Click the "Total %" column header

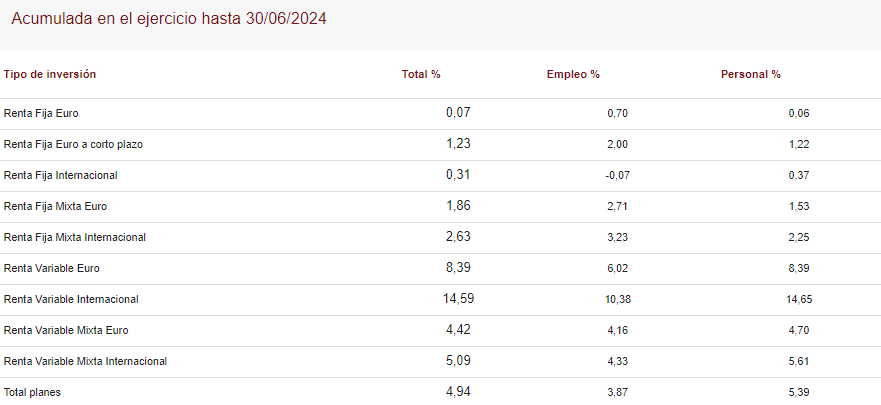tap(421, 75)
